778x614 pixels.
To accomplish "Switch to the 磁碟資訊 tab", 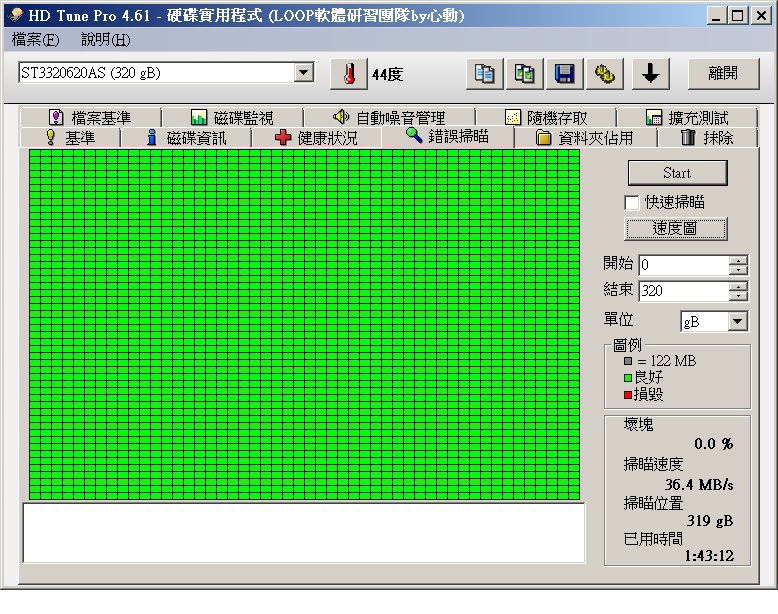I will click(x=187, y=137).
